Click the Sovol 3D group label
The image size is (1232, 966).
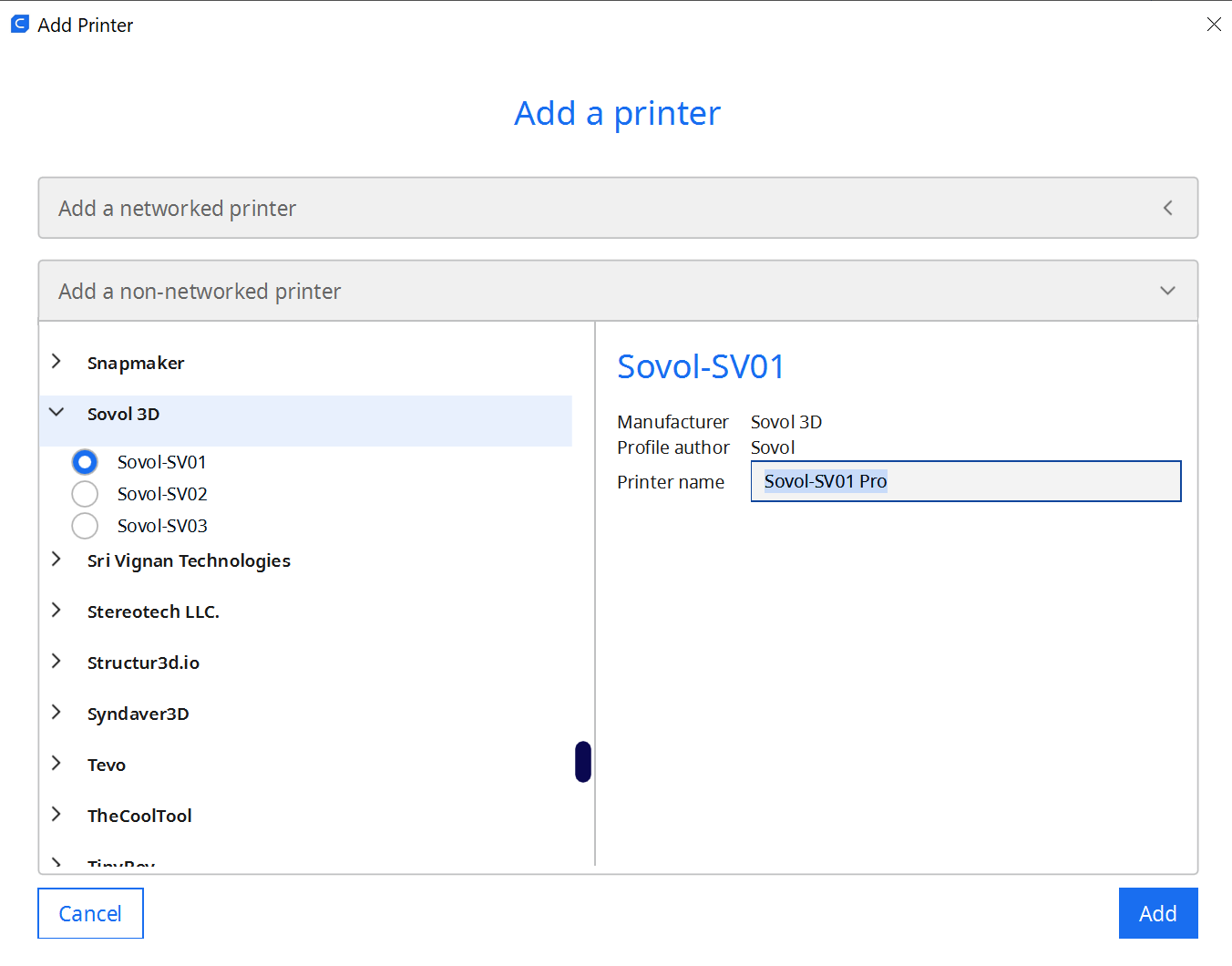[123, 414]
